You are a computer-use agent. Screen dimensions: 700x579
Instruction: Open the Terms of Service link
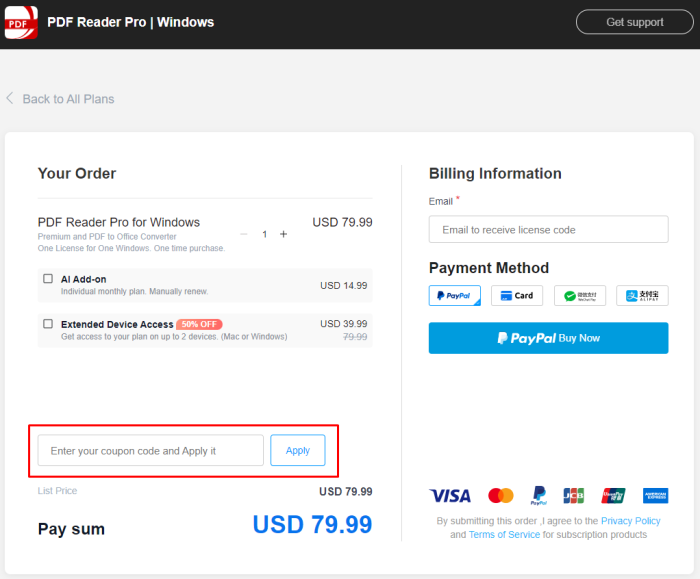504,534
